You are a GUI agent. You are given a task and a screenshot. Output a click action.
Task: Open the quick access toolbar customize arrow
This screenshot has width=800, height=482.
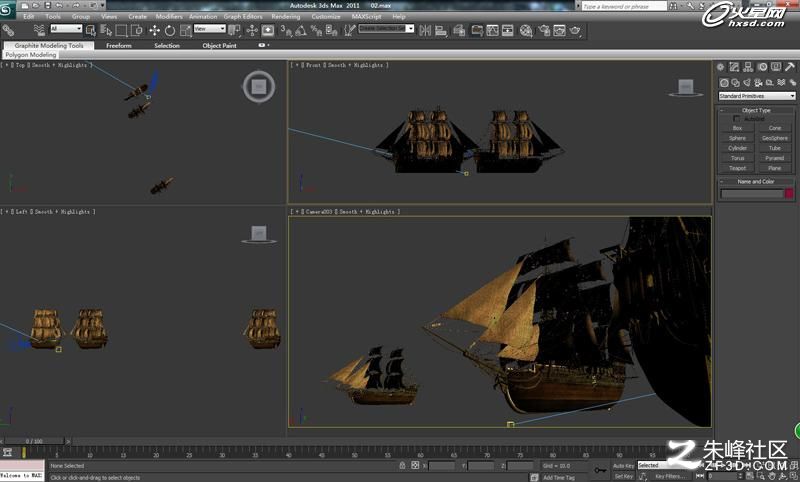coord(103,5)
